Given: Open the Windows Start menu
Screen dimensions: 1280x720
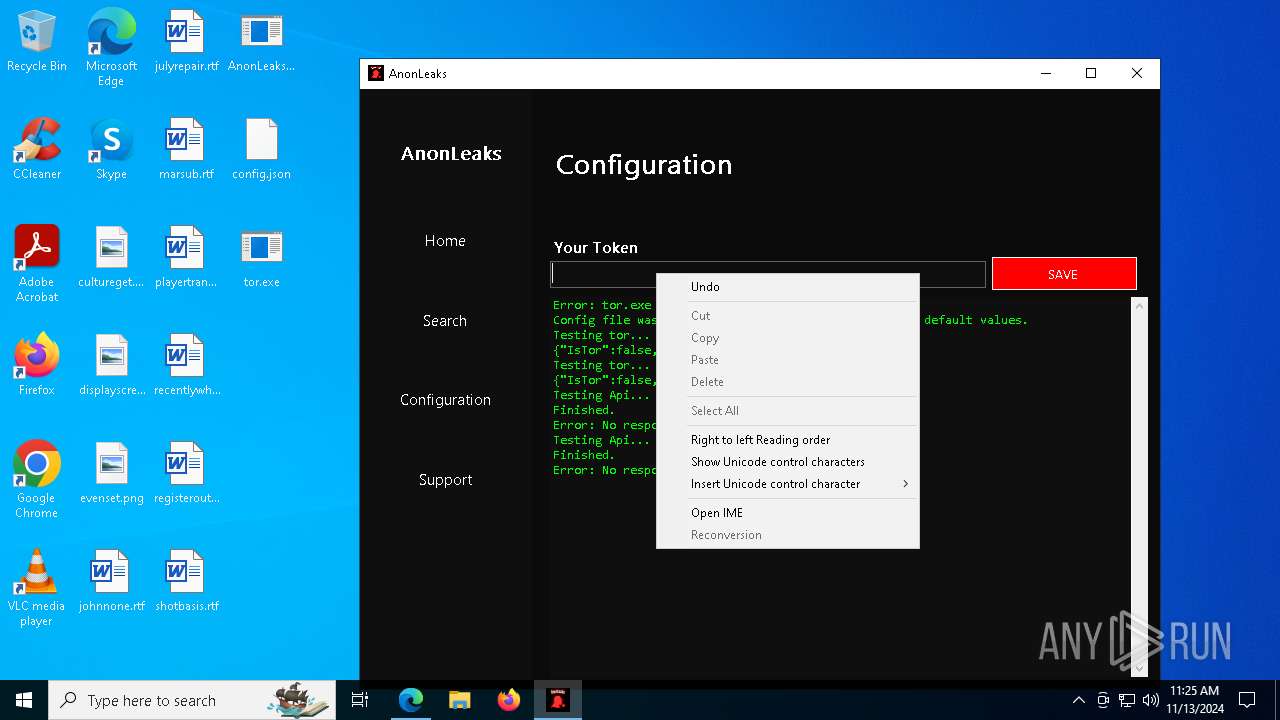Looking at the screenshot, I should [24, 700].
